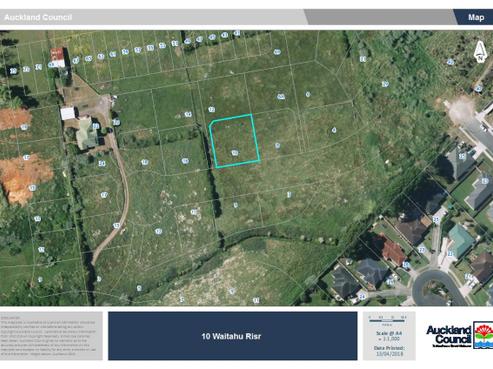Click the disclaimer text block
Viewport: 493px width, 369px height.
click(x=48, y=336)
